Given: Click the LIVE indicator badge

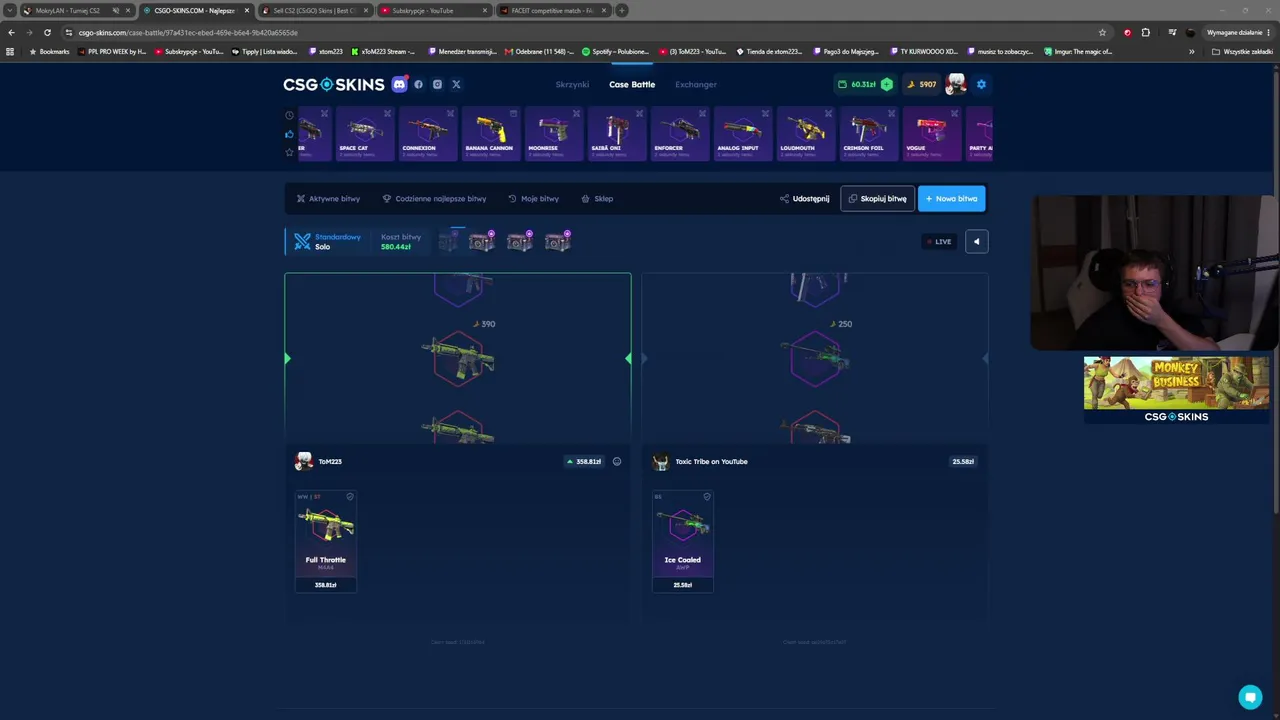Looking at the screenshot, I should click(x=939, y=241).
